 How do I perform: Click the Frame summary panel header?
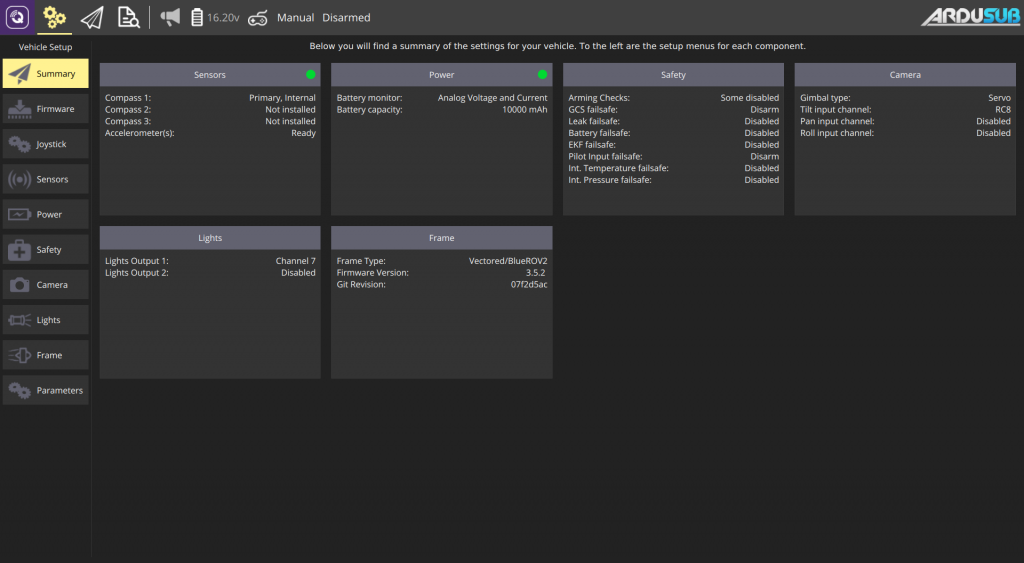441,238
